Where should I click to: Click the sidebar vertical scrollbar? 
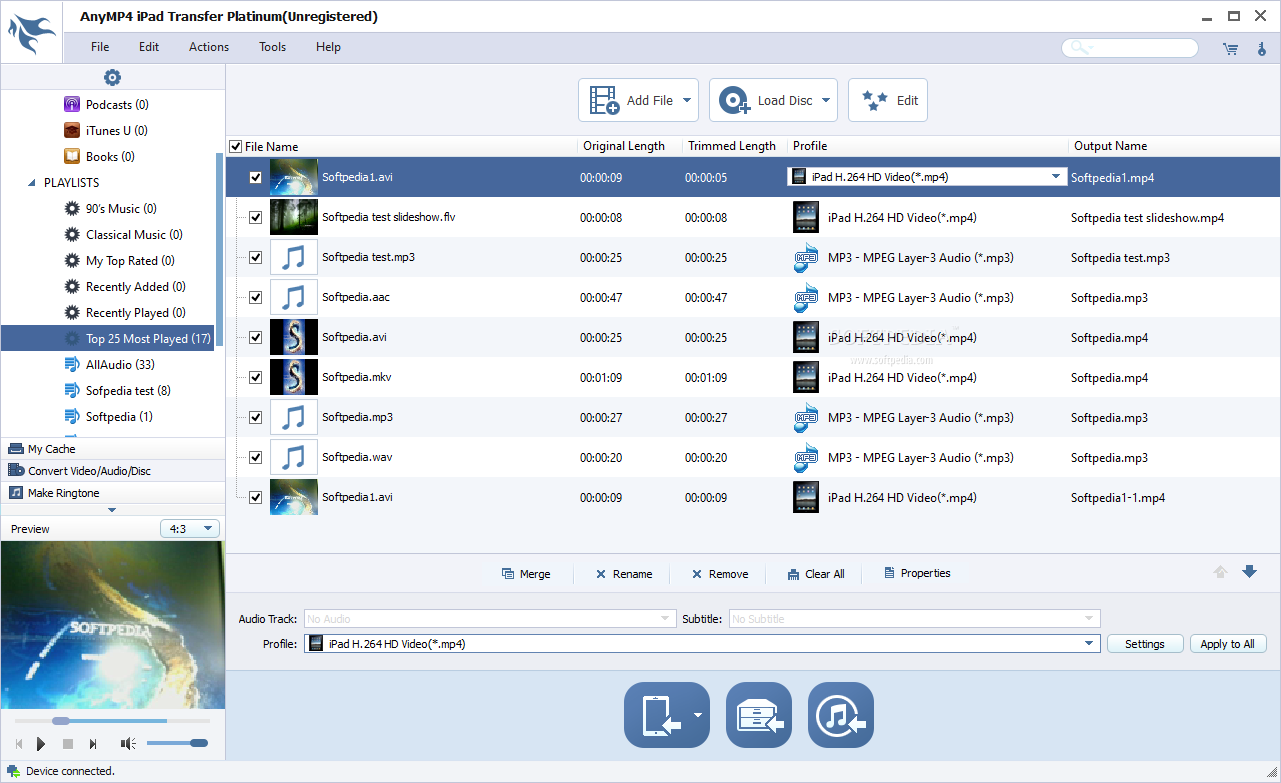tap(219, 250)
